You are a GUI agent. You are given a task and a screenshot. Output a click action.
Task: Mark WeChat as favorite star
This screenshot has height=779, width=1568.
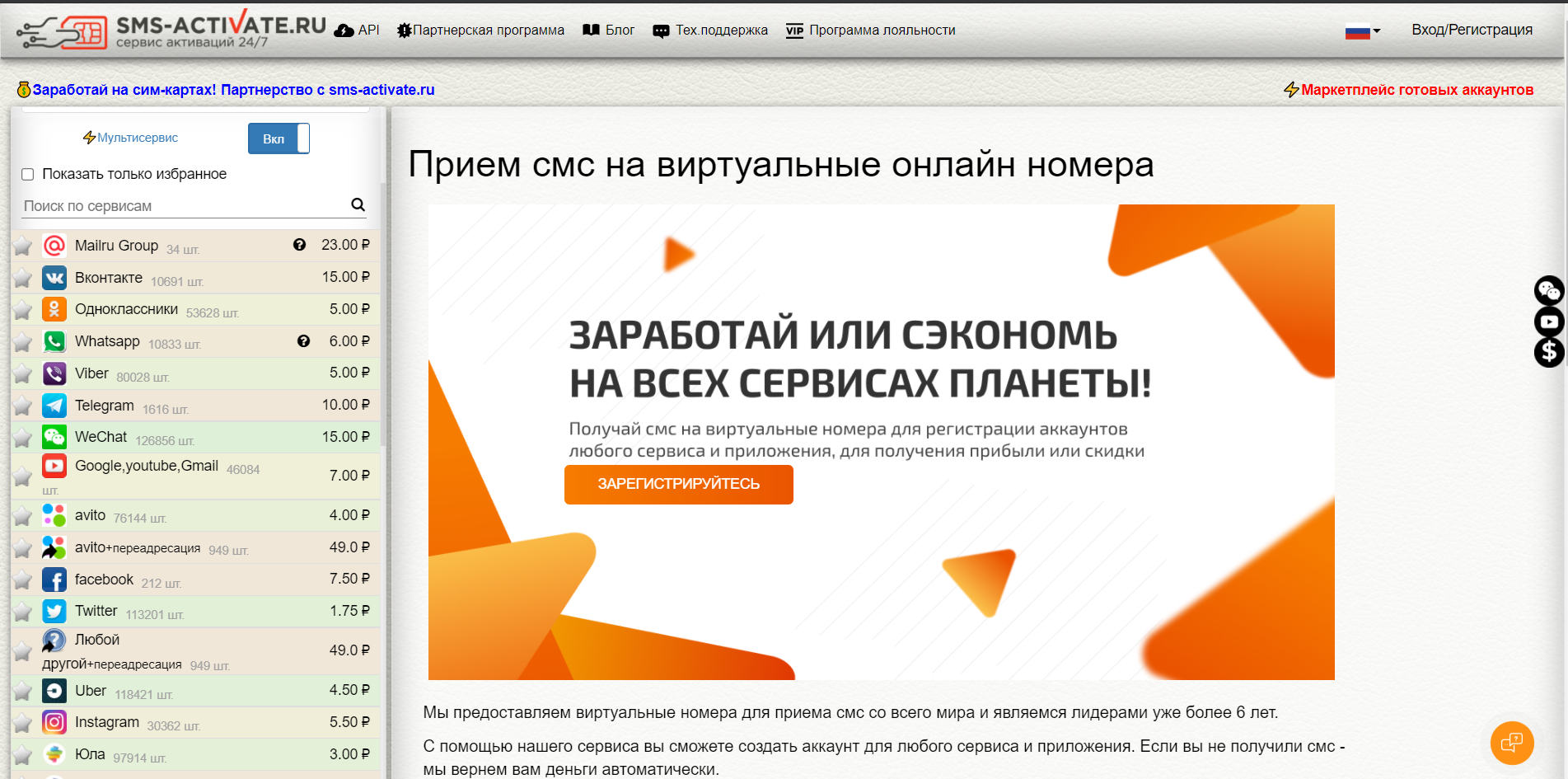point(23,439)
